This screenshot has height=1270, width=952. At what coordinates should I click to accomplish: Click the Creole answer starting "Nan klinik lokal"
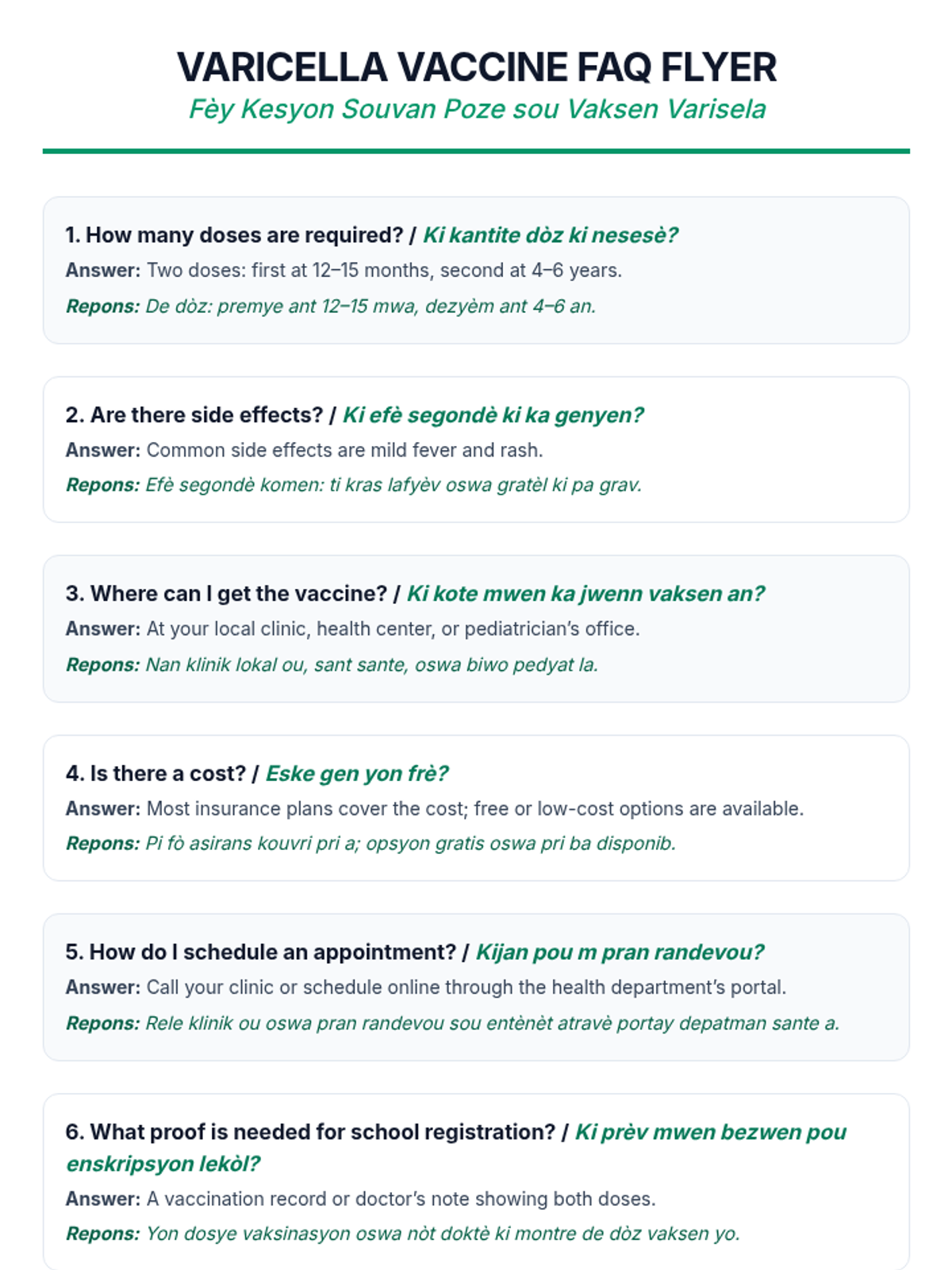332,664
